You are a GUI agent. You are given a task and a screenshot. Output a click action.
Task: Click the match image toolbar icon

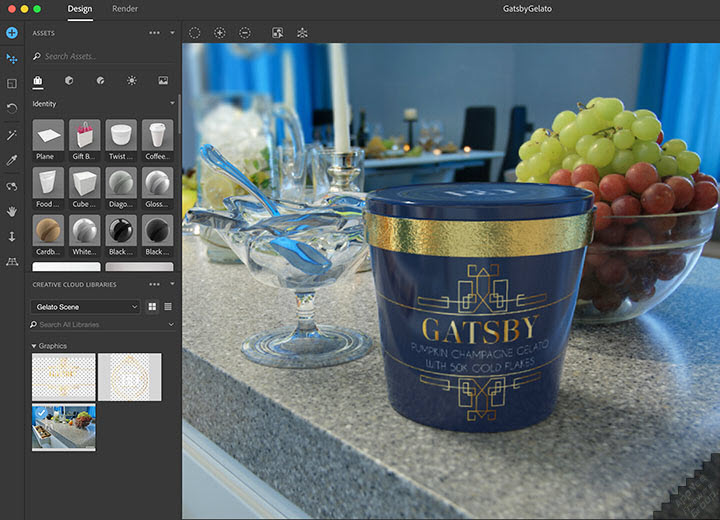(278, 33)
